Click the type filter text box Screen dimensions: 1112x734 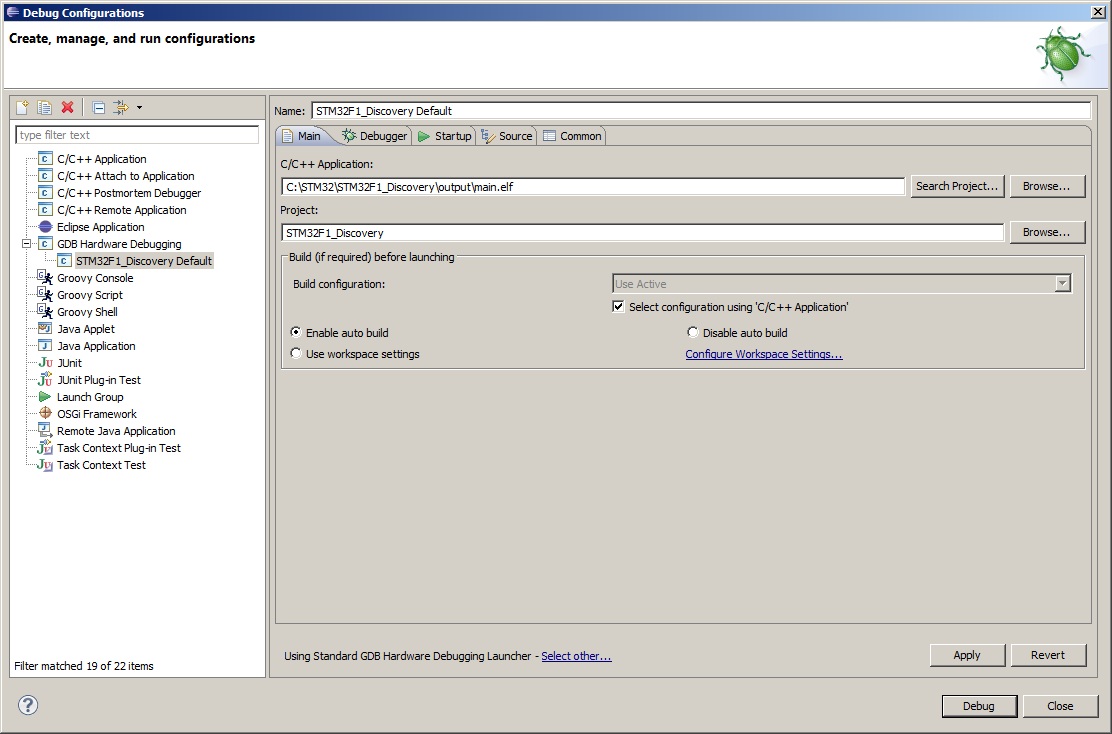tap(137, 135)
